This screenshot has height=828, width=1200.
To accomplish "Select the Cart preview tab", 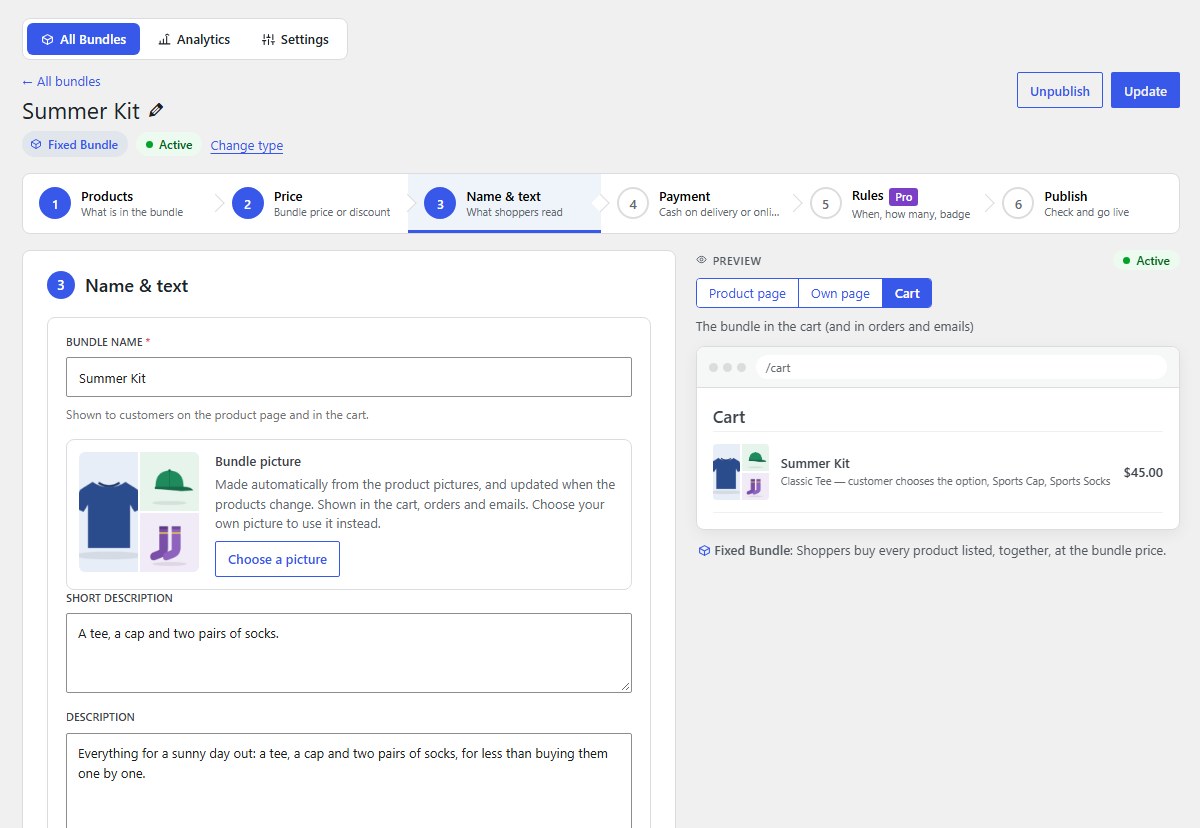I will pyautogui.click(x=907, y=293).
